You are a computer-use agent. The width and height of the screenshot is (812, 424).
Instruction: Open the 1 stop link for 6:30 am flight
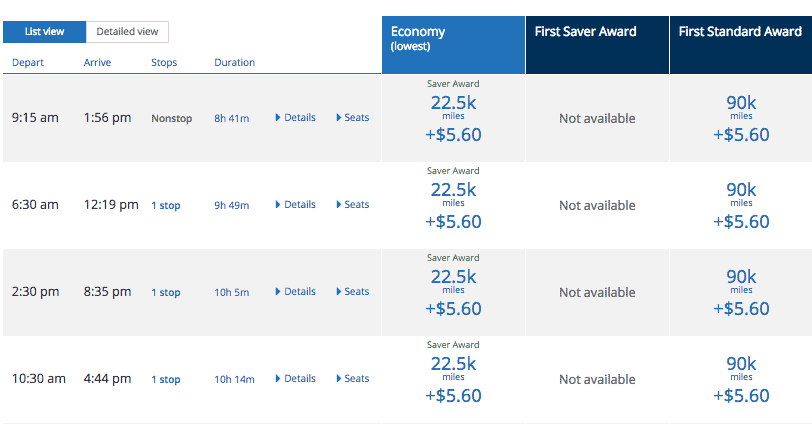[166, 206]
